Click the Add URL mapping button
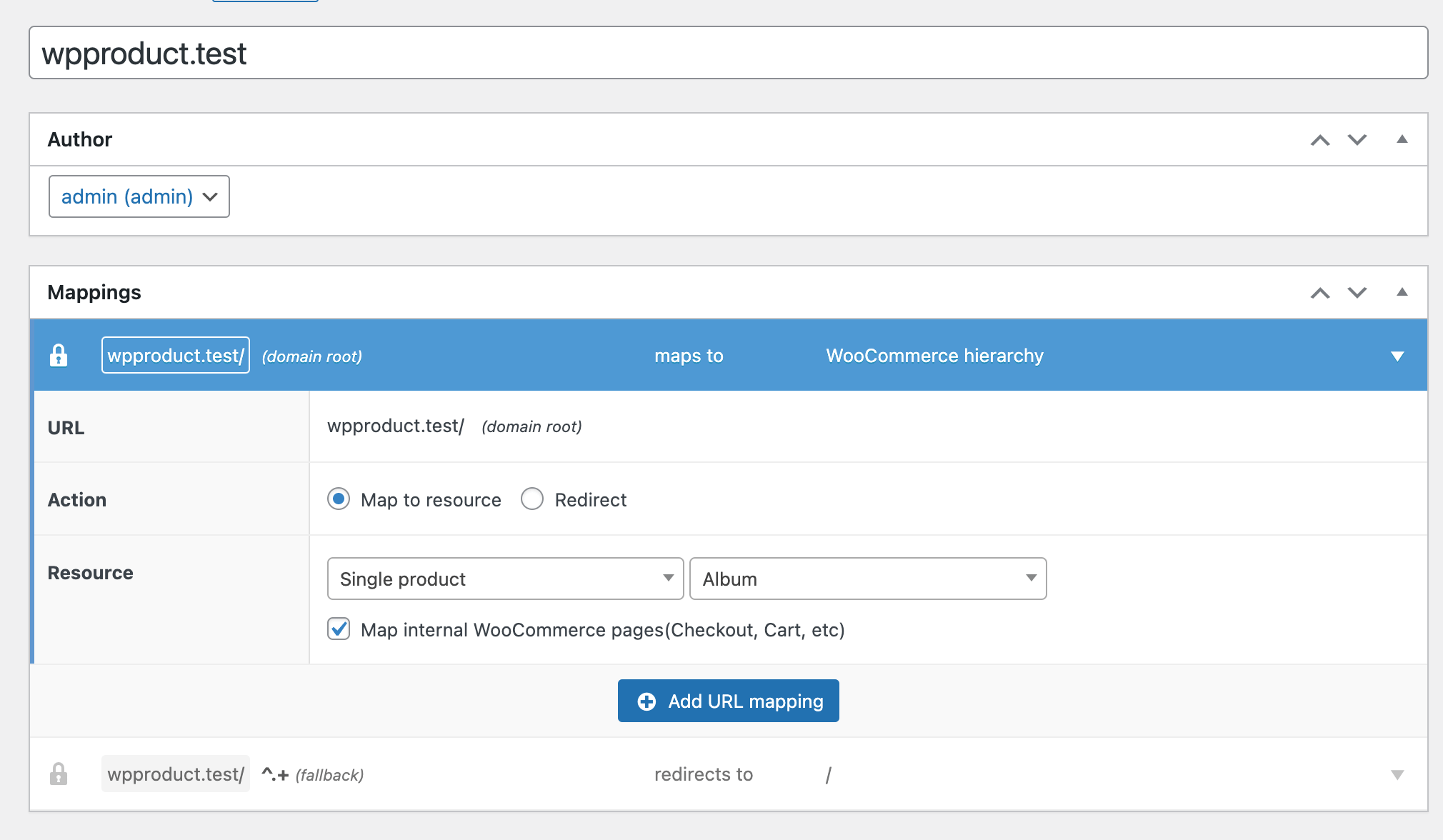Screen dimensions: 1443x840 pos(728,701)
